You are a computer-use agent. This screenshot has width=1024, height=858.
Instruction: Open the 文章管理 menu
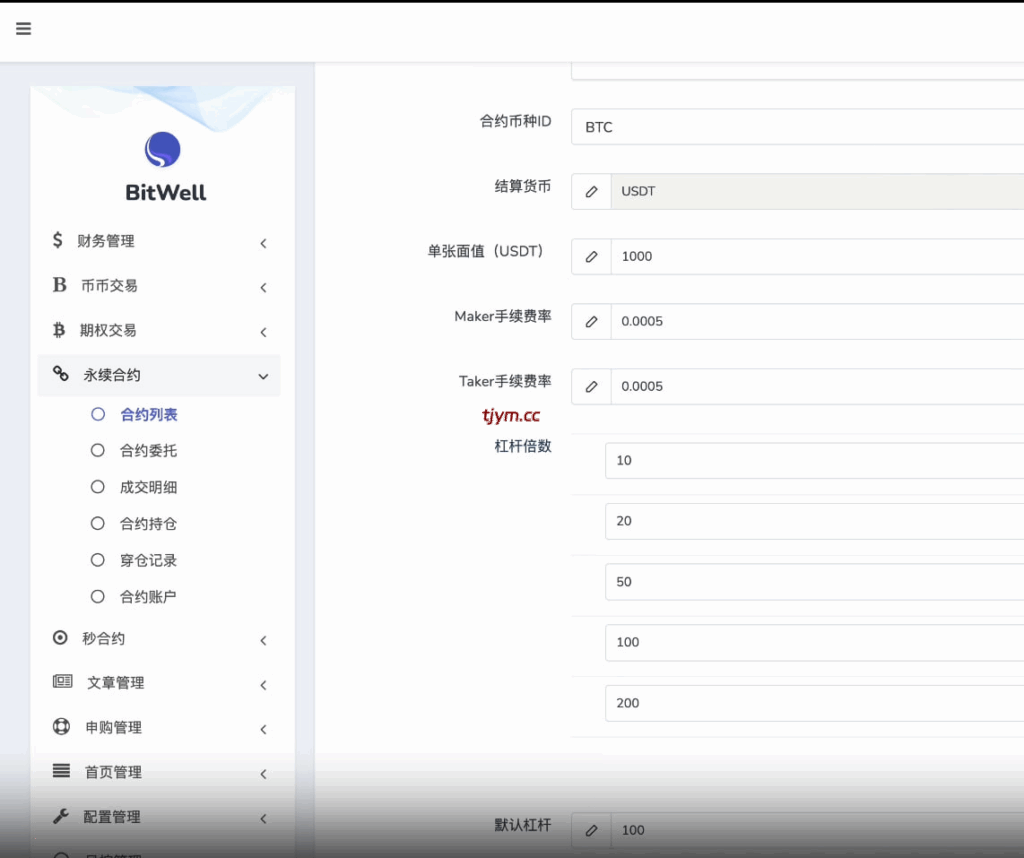click(115, 683)
